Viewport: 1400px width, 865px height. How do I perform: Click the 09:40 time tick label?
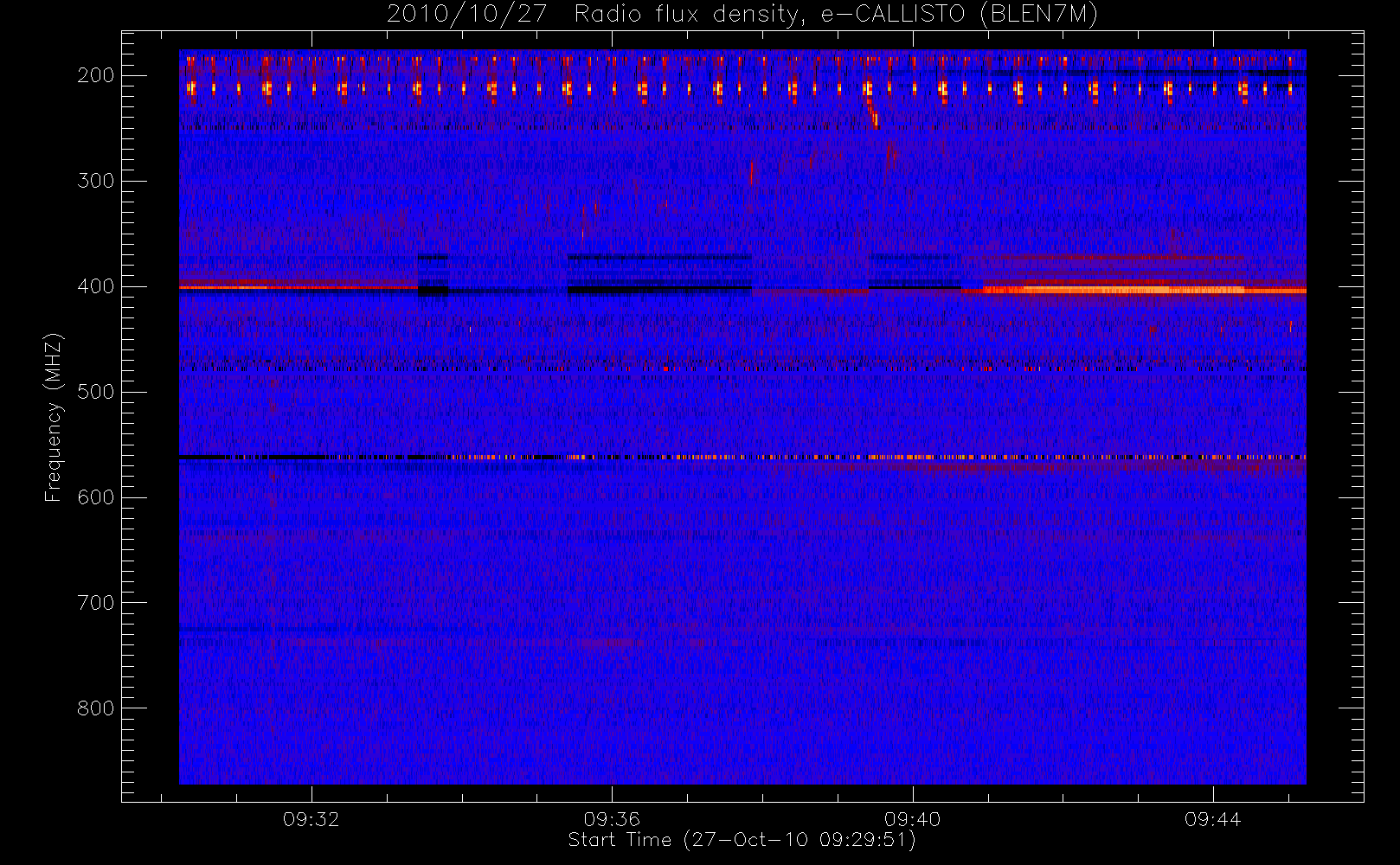912,819
